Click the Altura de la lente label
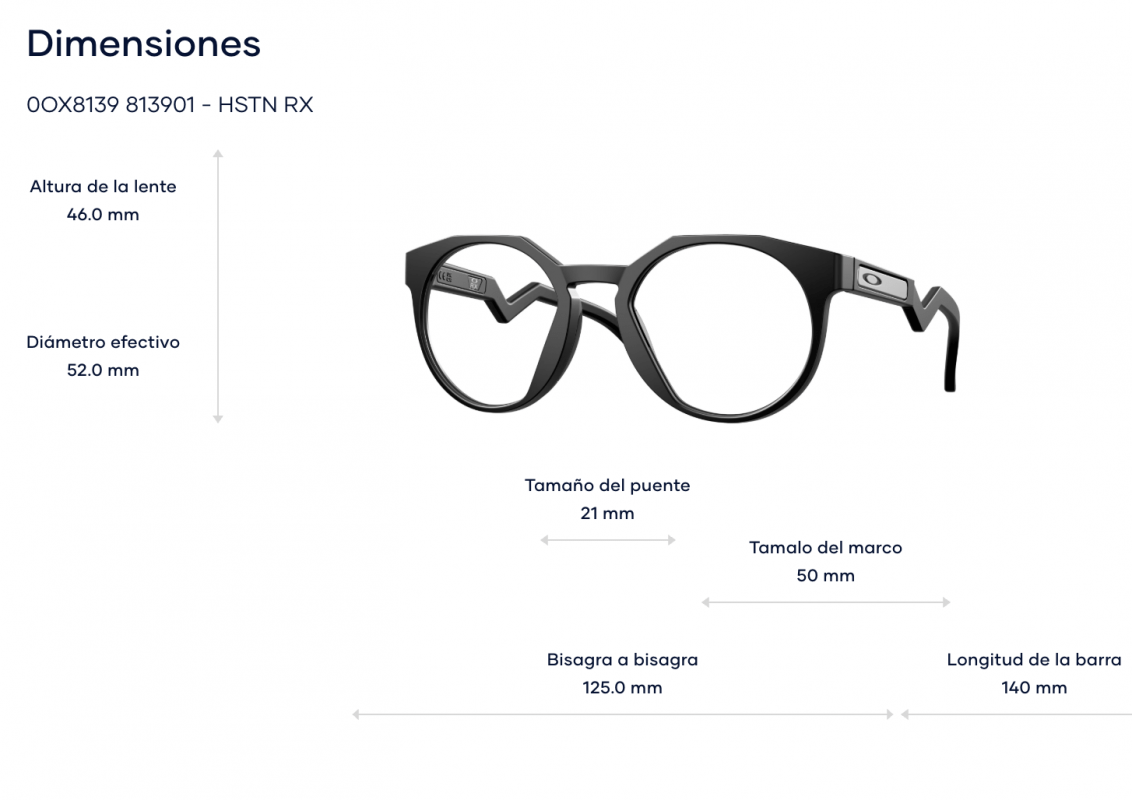 click(103, 186)
